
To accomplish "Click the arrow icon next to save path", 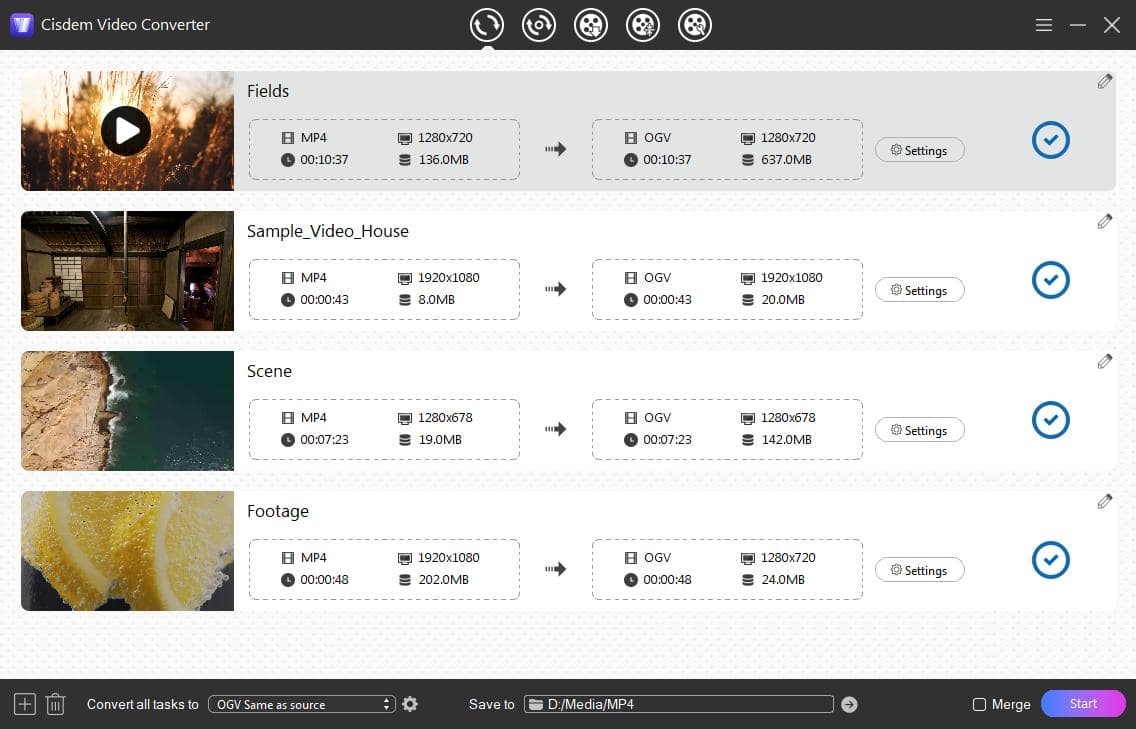I will pyautogui.click(x=849, y=704).
